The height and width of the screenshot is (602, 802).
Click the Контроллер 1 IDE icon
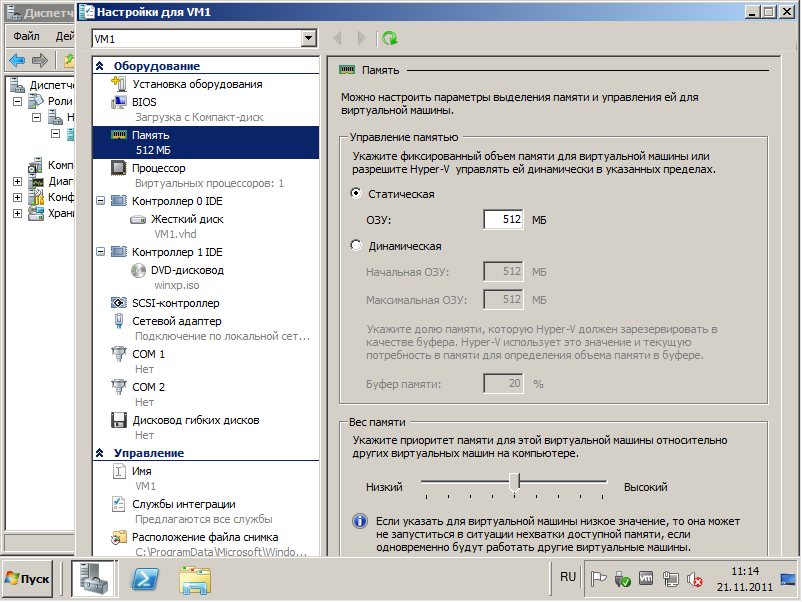119,252
